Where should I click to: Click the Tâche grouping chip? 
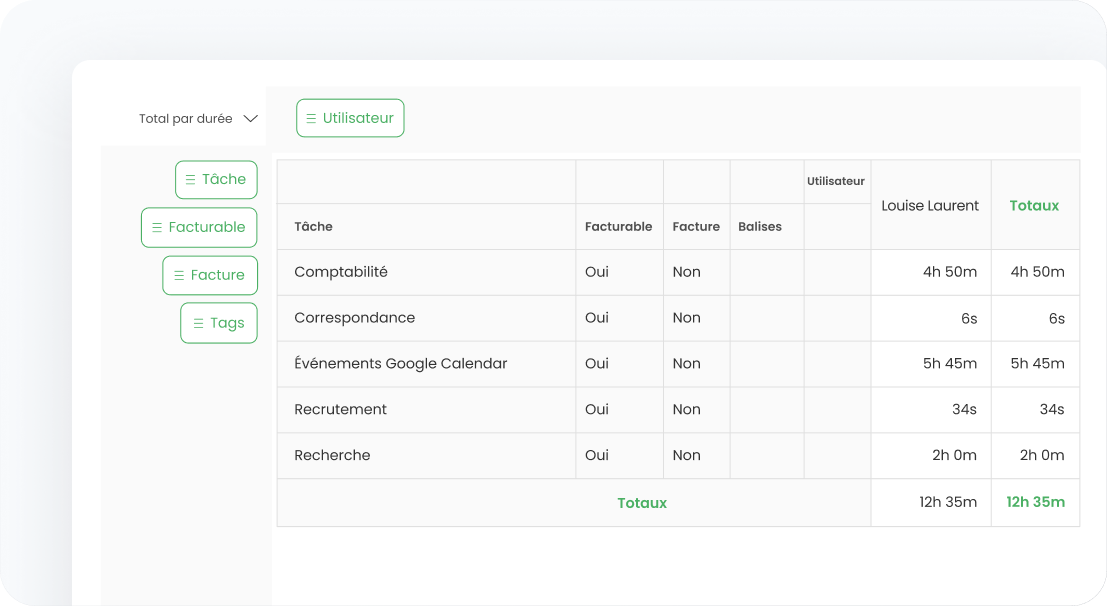216,179
